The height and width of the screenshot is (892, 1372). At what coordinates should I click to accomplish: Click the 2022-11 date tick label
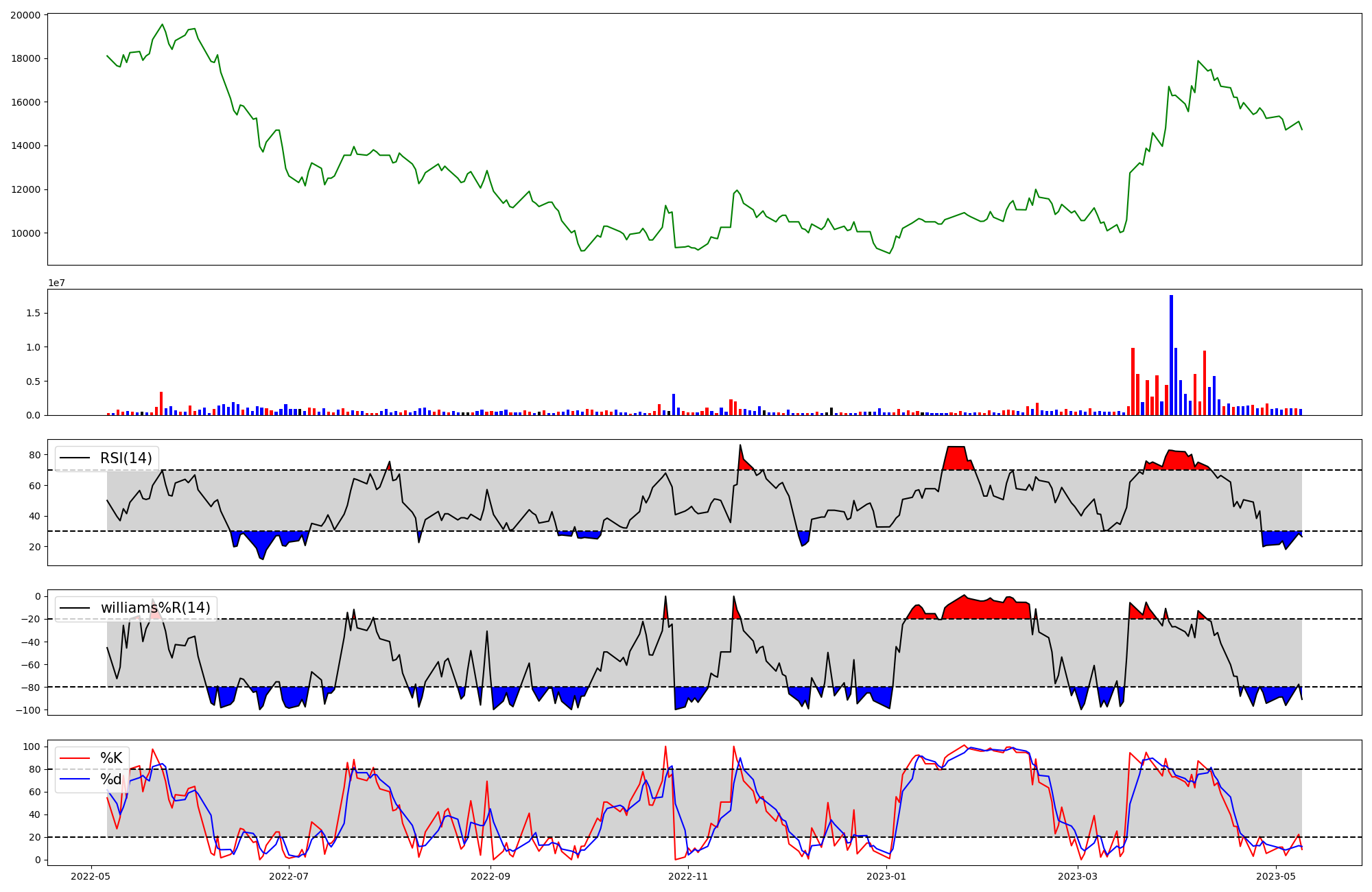(x=688, y=876)
